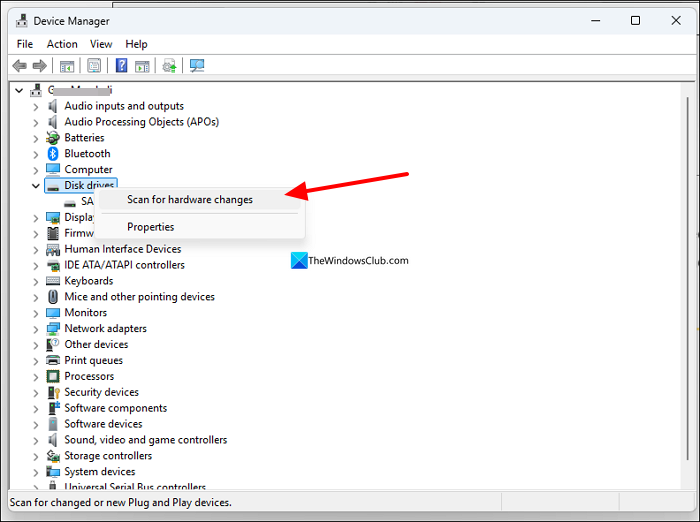This screenshot has width=700, height=522.
Task: Click the Bluetooth category icon
Action: coord(53,154)
